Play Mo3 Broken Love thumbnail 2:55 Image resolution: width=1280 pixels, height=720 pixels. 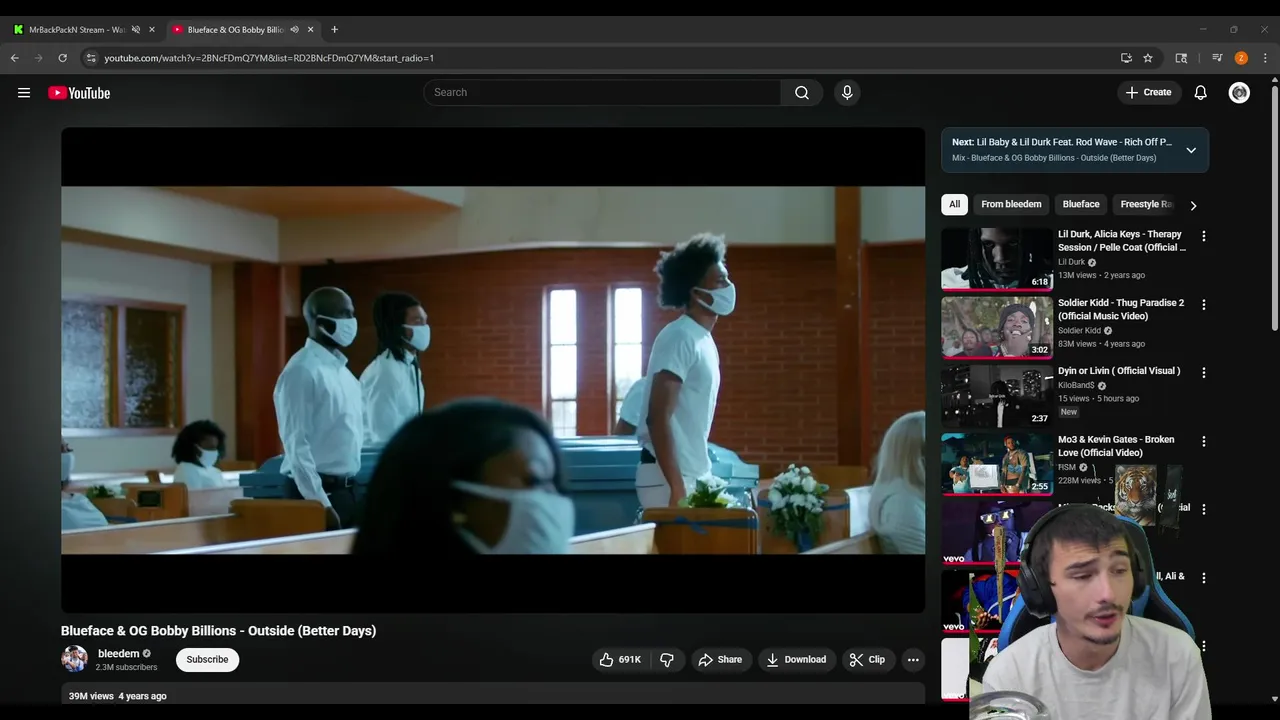point(997,464)
